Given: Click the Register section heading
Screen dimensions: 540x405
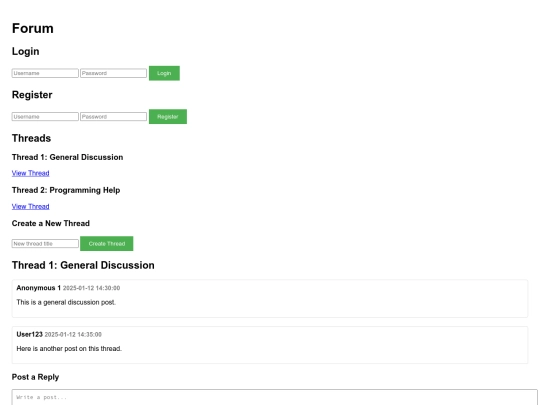Looking at the screenshot, I should [x=32, y=95].
